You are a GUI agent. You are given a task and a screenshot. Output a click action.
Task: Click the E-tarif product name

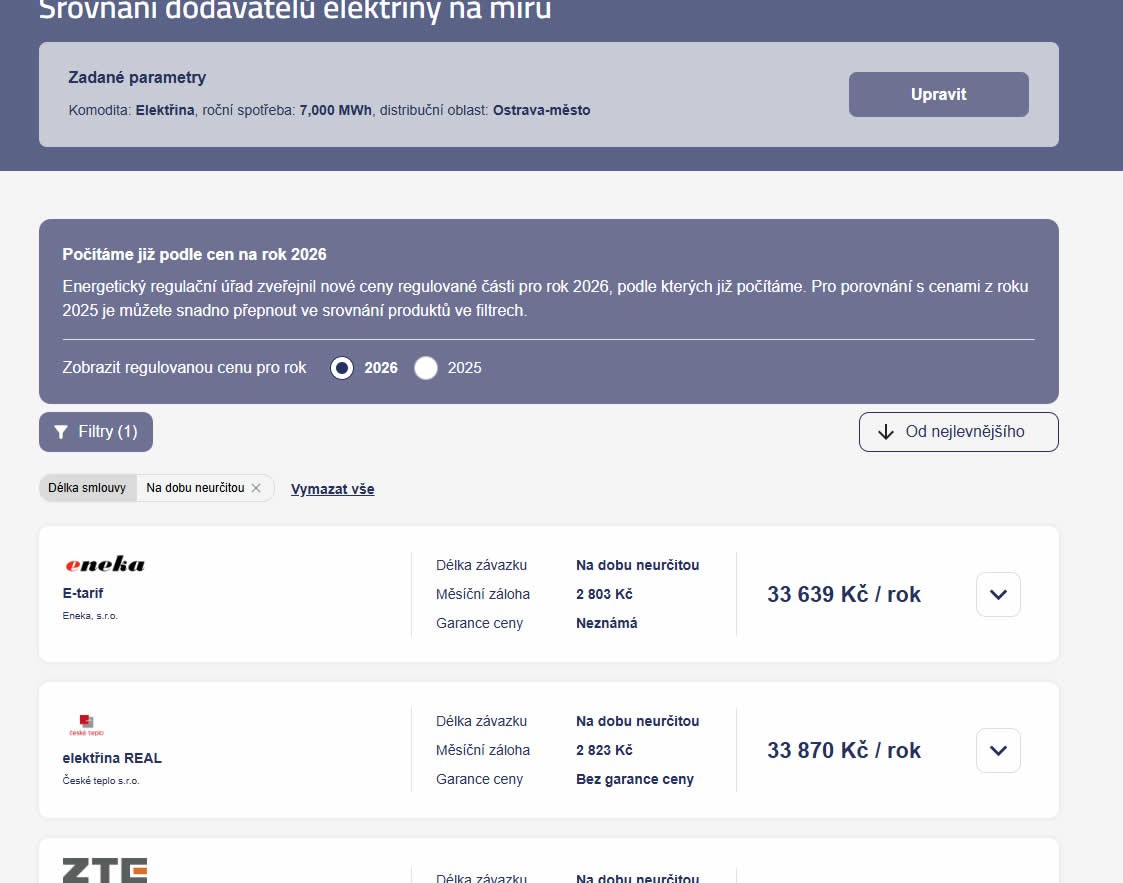click(83, 593)
